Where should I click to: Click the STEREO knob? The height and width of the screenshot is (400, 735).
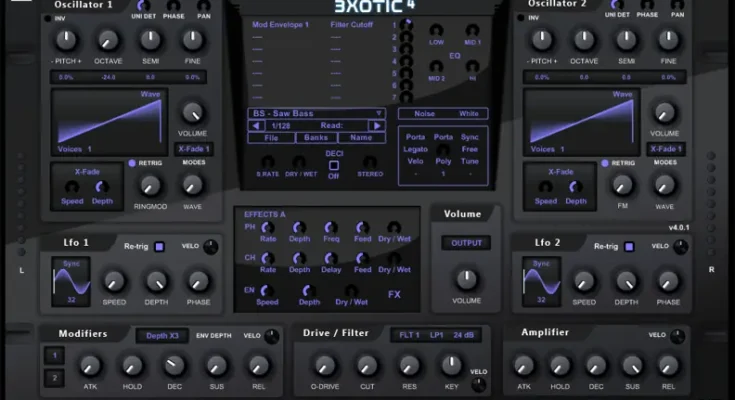[370, 163]
